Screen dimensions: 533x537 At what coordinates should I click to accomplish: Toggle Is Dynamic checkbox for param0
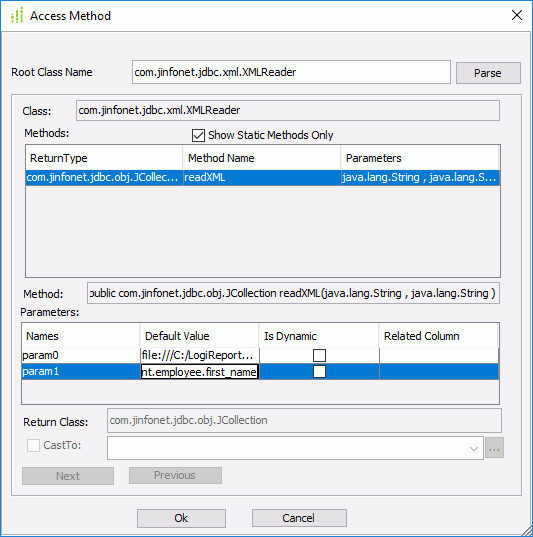319,355
